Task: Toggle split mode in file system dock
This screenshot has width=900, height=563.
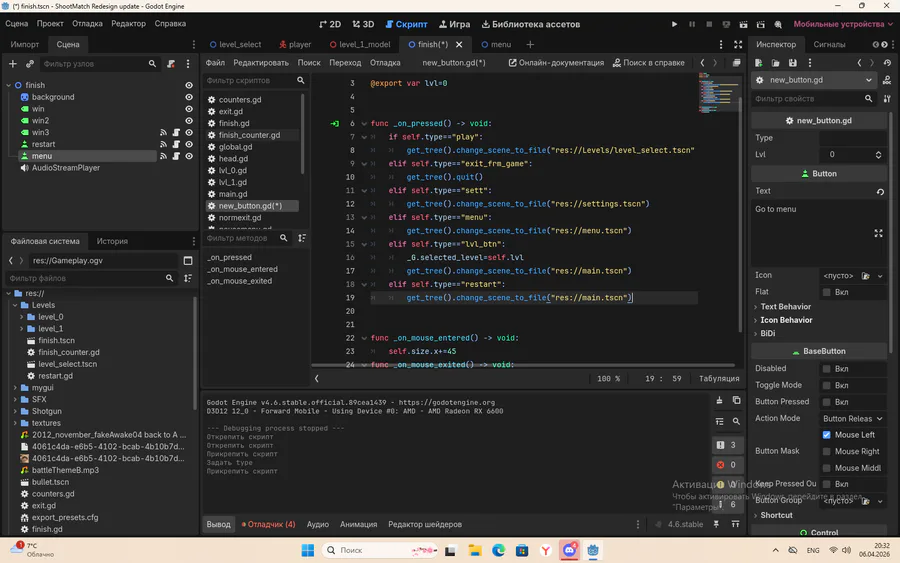Action: coord(188,261)
